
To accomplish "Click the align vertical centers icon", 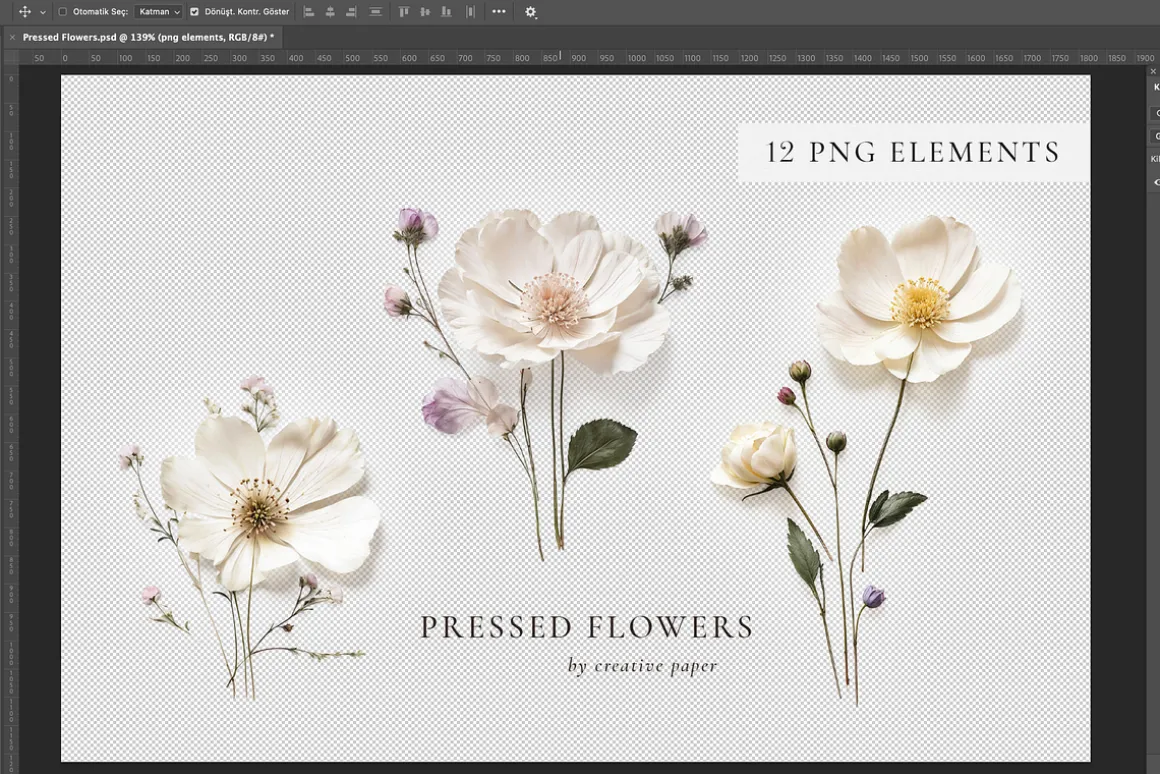I will (x=425, y=12).
